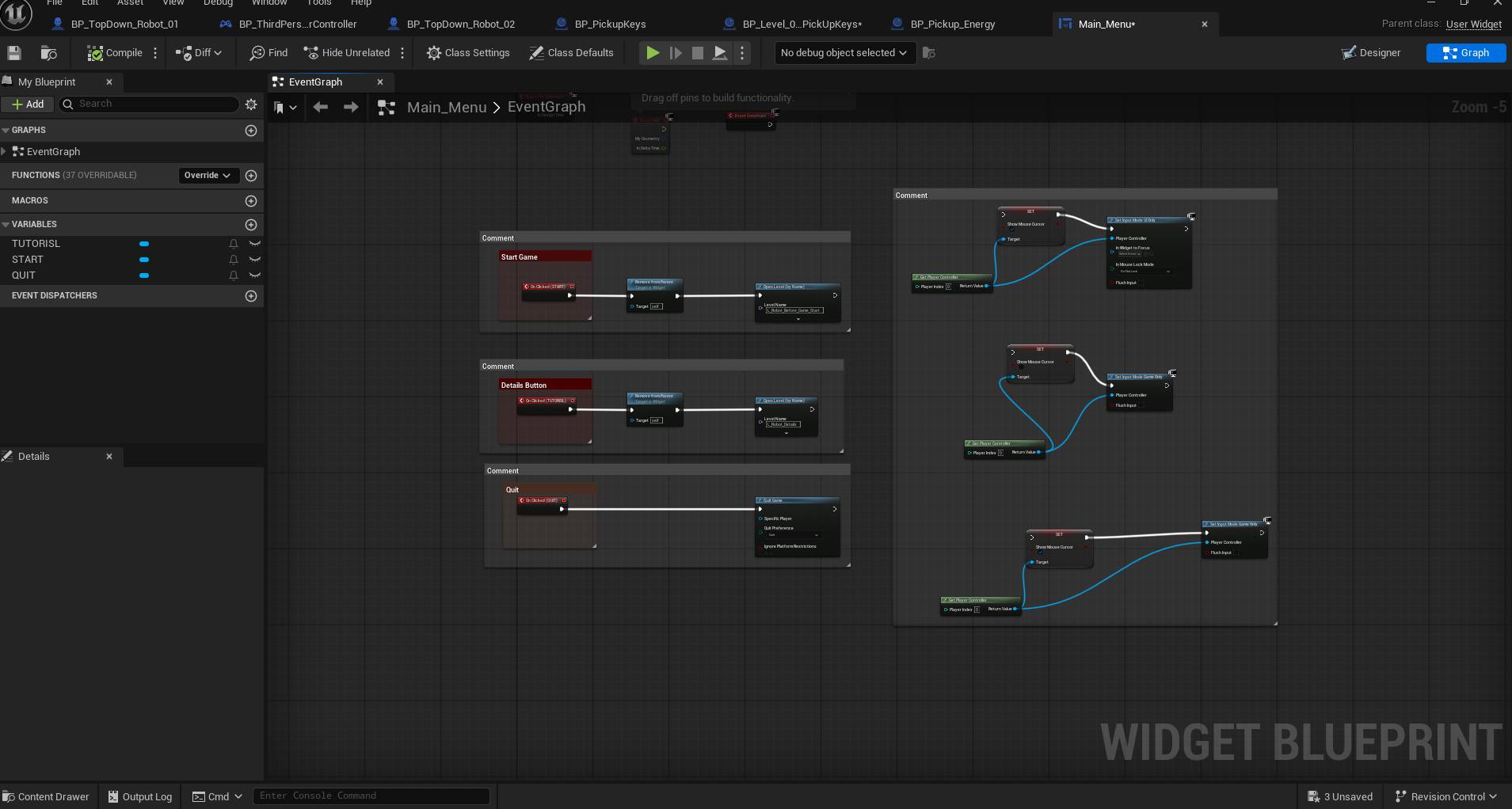Image resolution: width=1512 pixels, height=809 pixels.
Task: Open play mode options dots
Action: tap(742, 53)
